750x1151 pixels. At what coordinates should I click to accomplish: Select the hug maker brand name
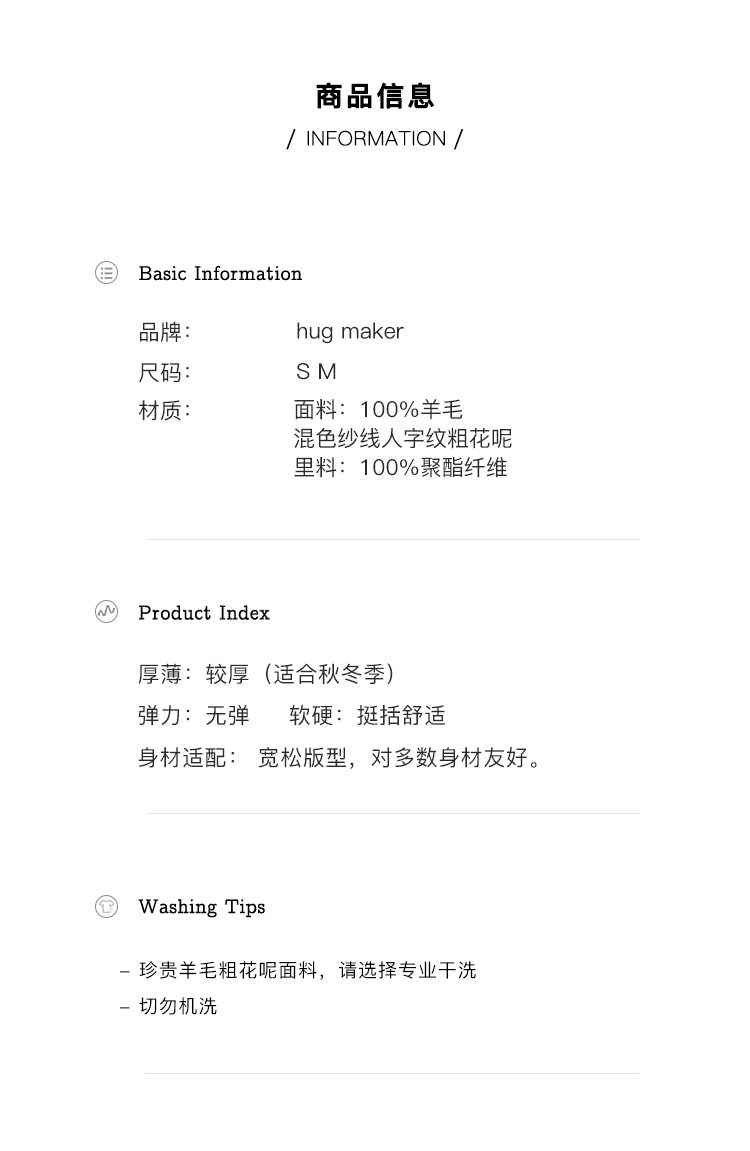point(350,332)
